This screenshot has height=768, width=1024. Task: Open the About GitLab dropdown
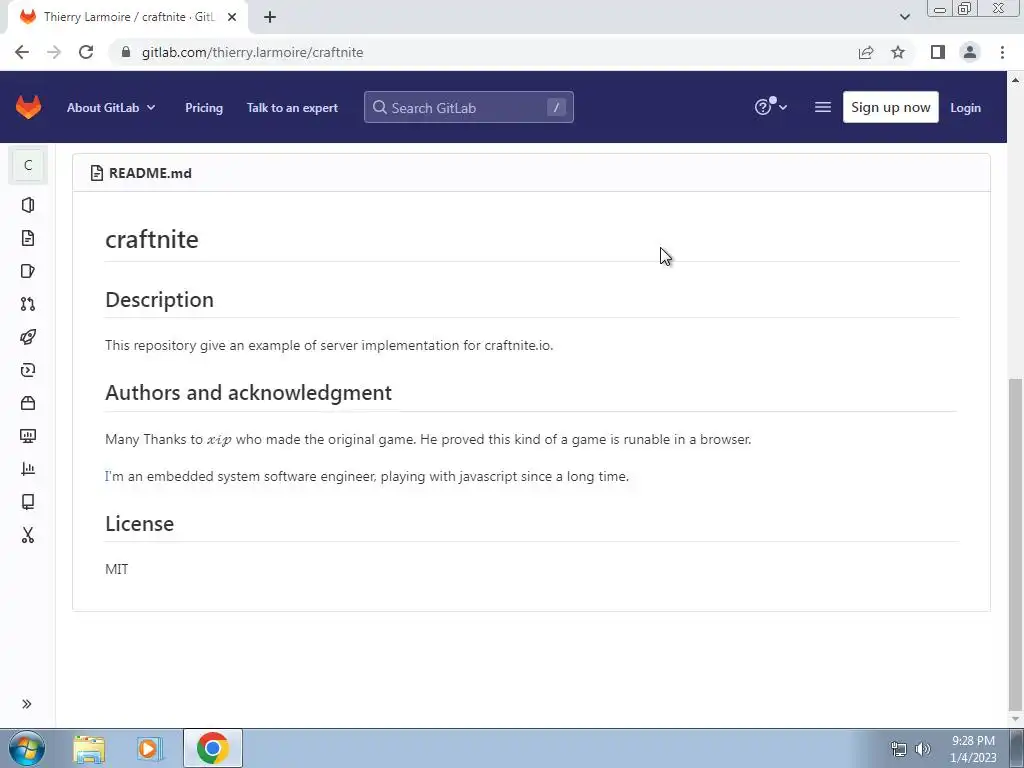coord(111,108)
